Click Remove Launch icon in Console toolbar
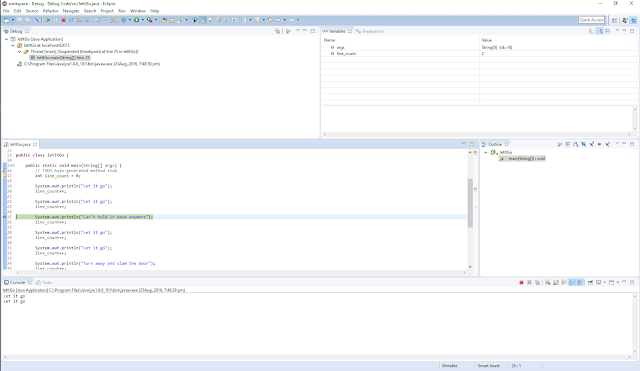 tap(529, 282)
